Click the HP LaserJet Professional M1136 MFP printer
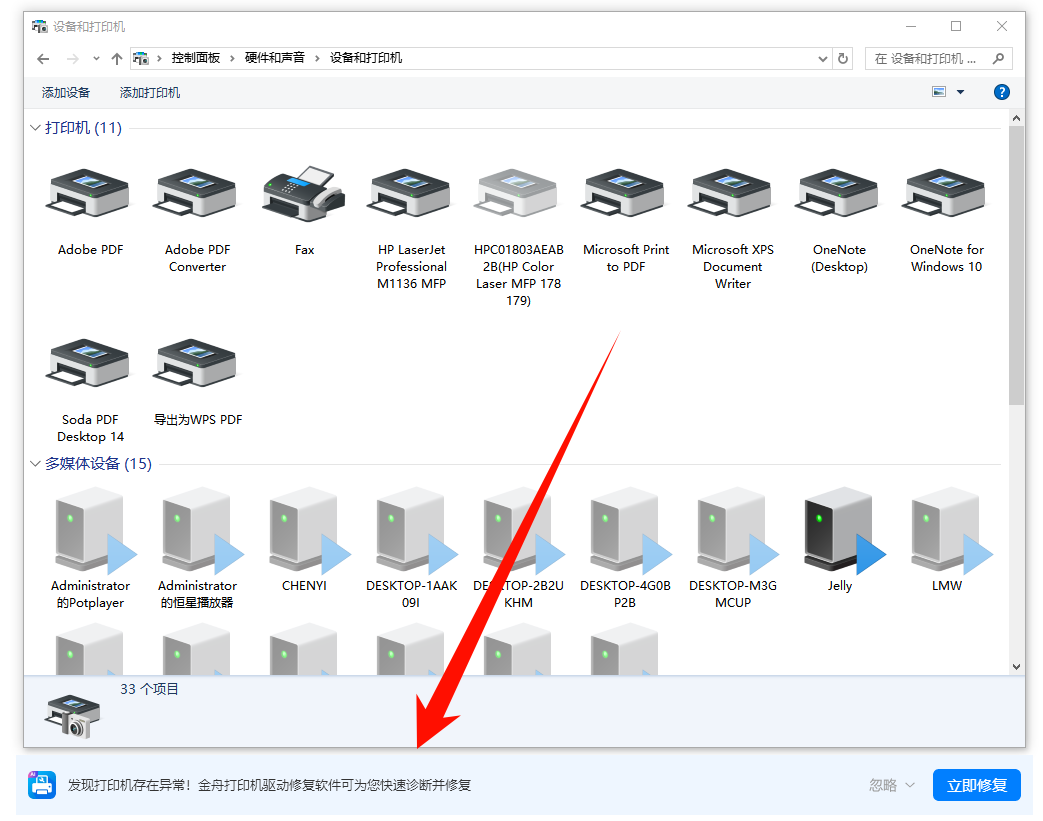Image resolution: width=1043 pixels, height=821 pixels. click(411, 195)
